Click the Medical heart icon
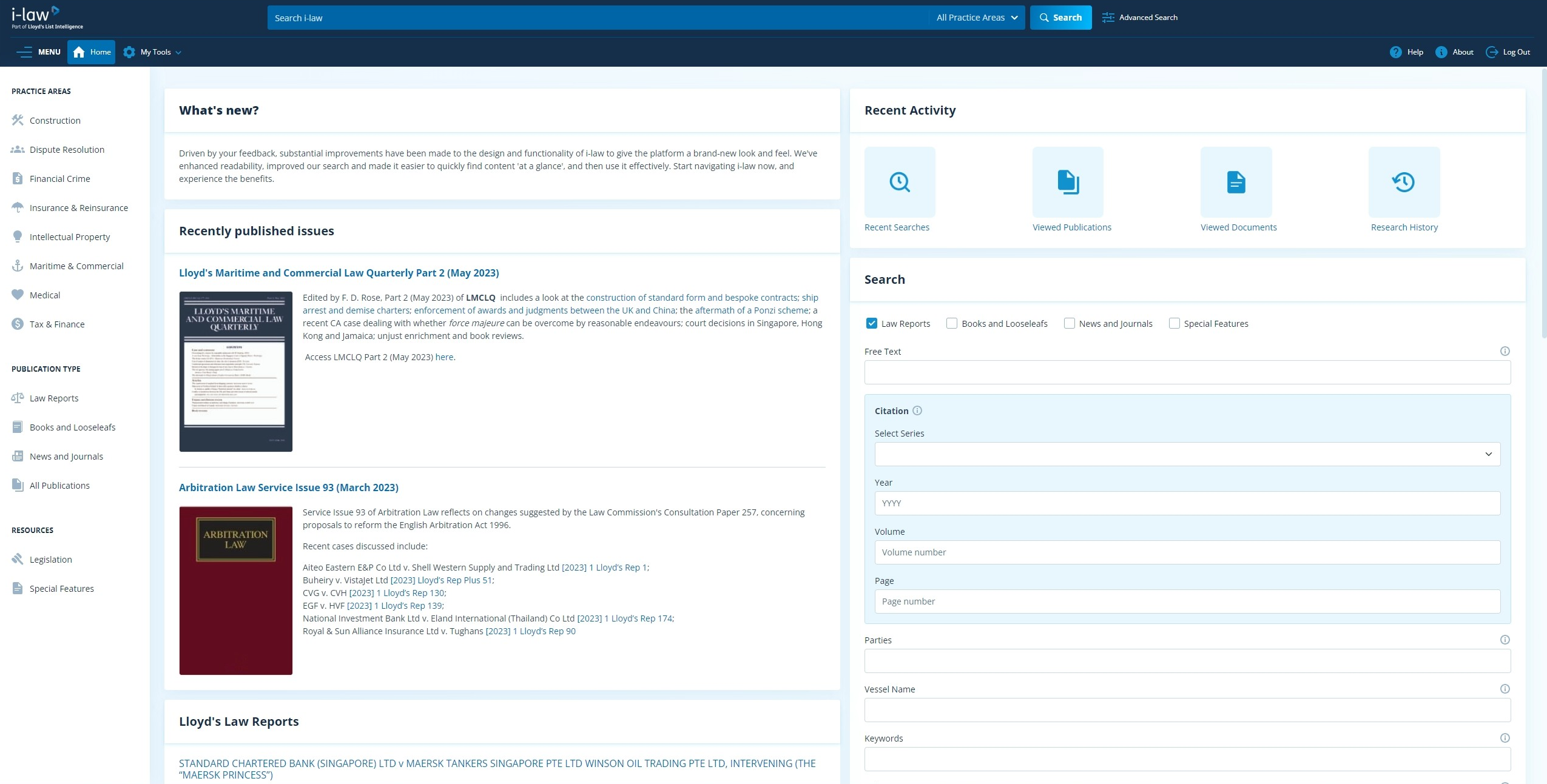1547x784 pixels. click(x=17, y=294)
